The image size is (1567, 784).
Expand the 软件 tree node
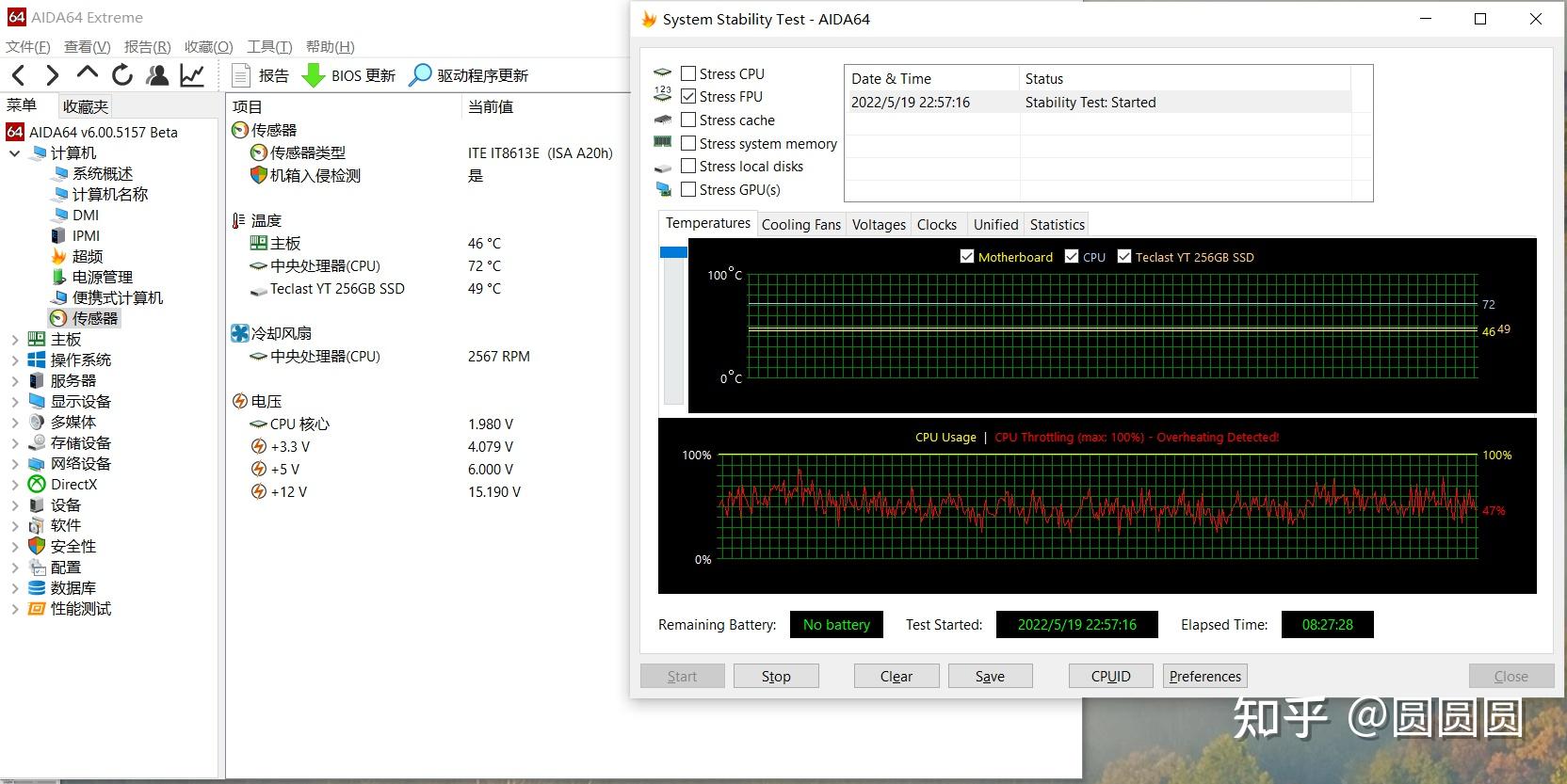pyautogui.click(x=14, y=525)
